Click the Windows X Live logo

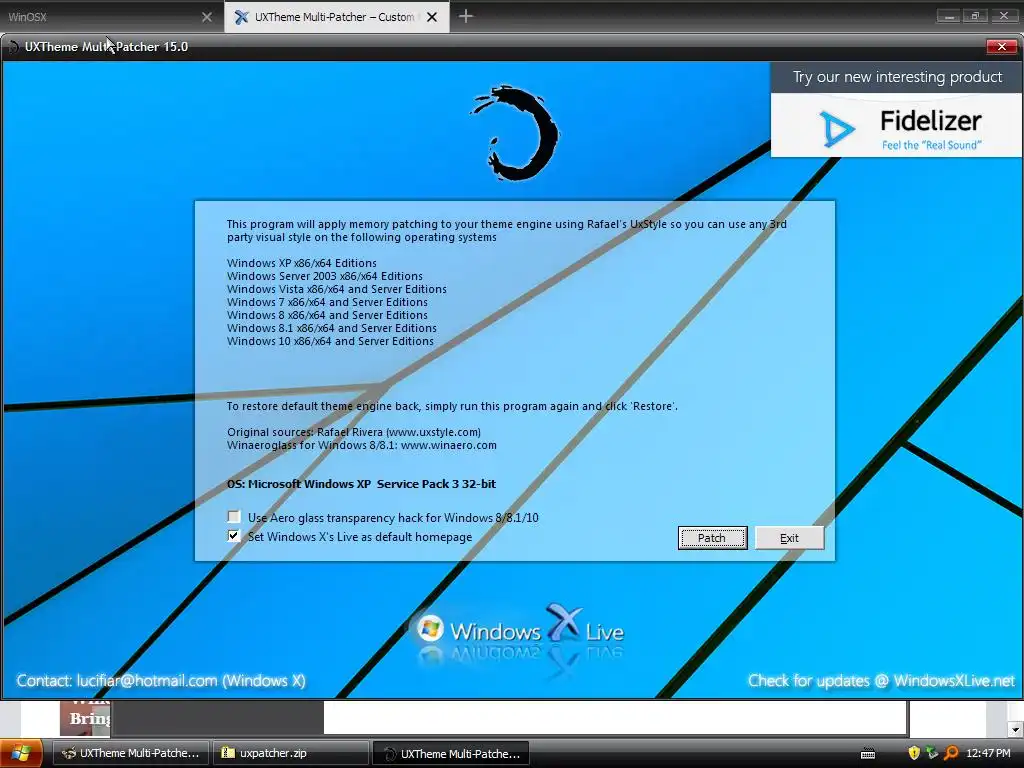[520, 628]
